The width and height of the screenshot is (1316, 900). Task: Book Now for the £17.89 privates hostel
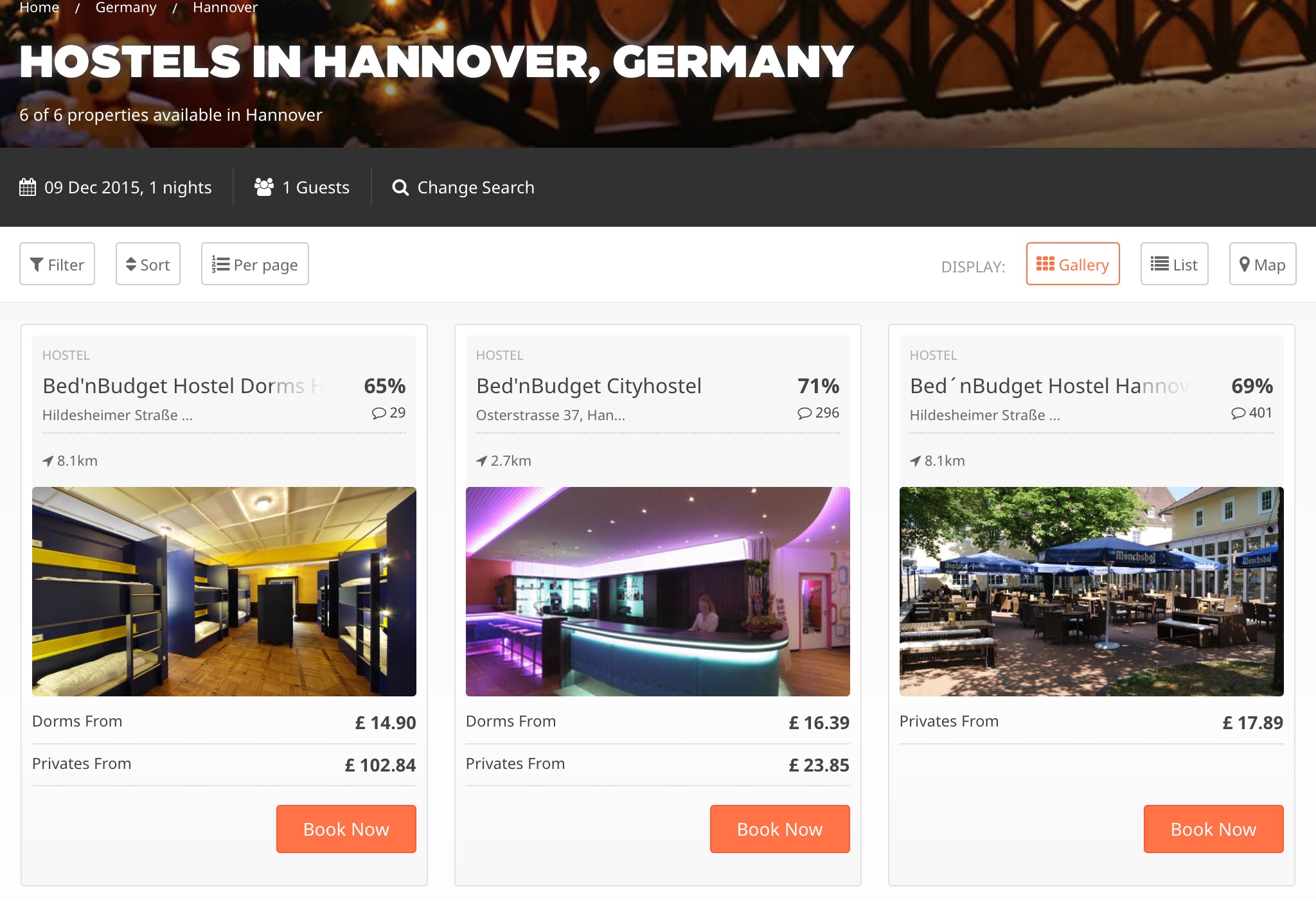(1213, 829)
